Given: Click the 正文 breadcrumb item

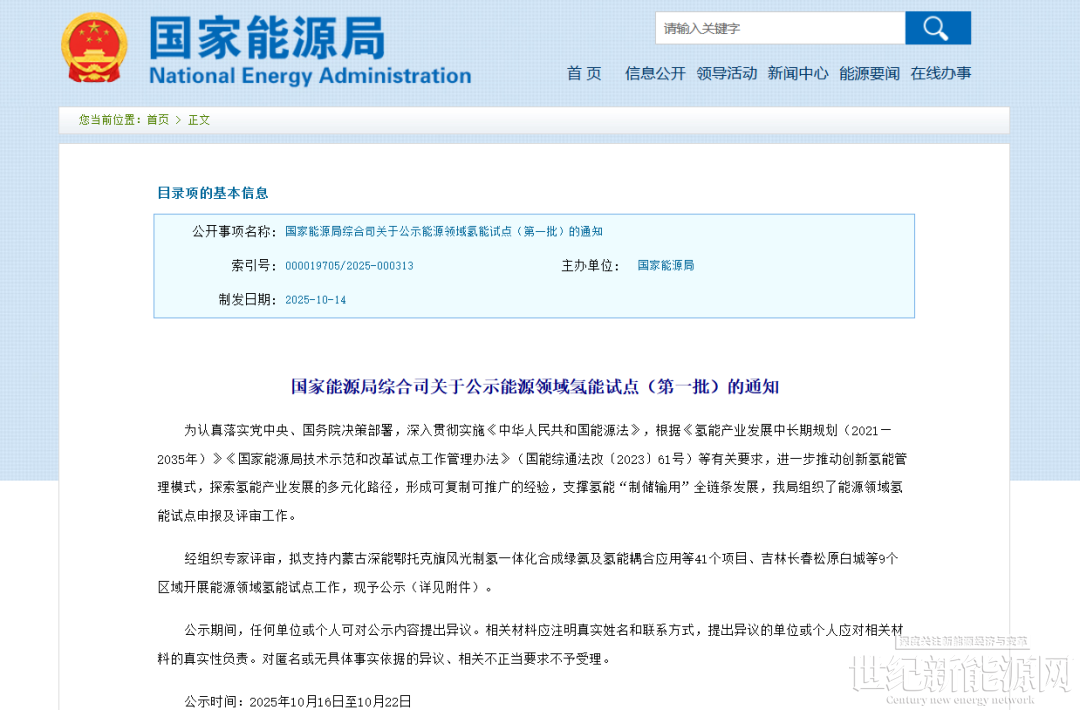Looking at the screenshot, I should click(x=199, y=120).
